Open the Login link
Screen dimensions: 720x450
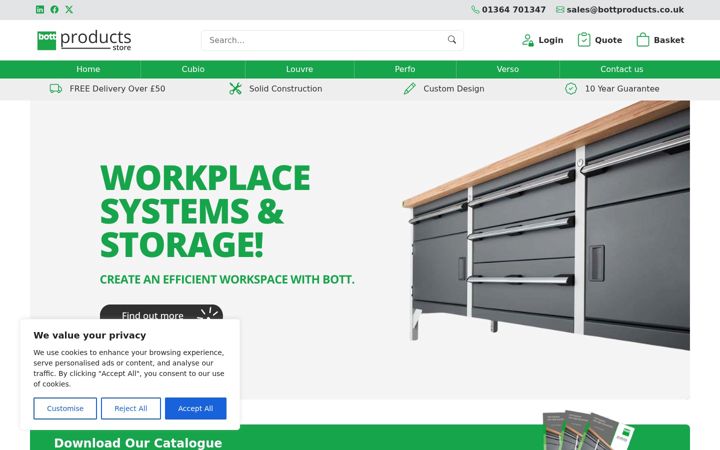pyautogui.click(x=551, y=40)
